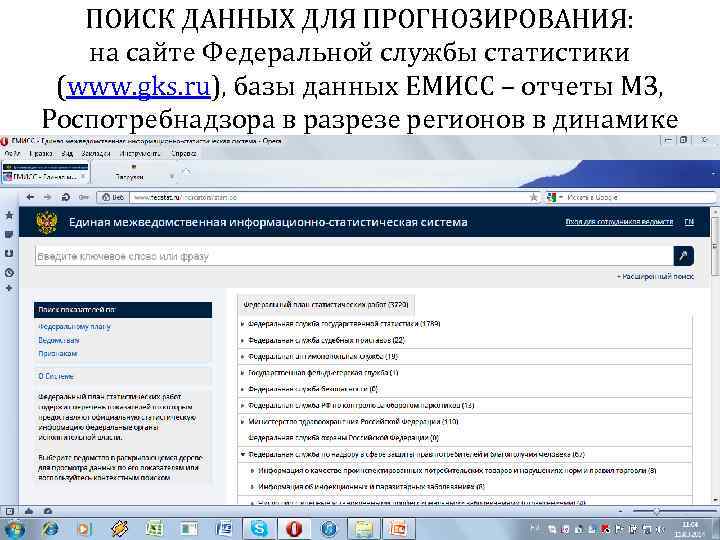Open the Правка menu
Image resolution: width=720 pixels, height=540 pixels.
tap(40, 153)
